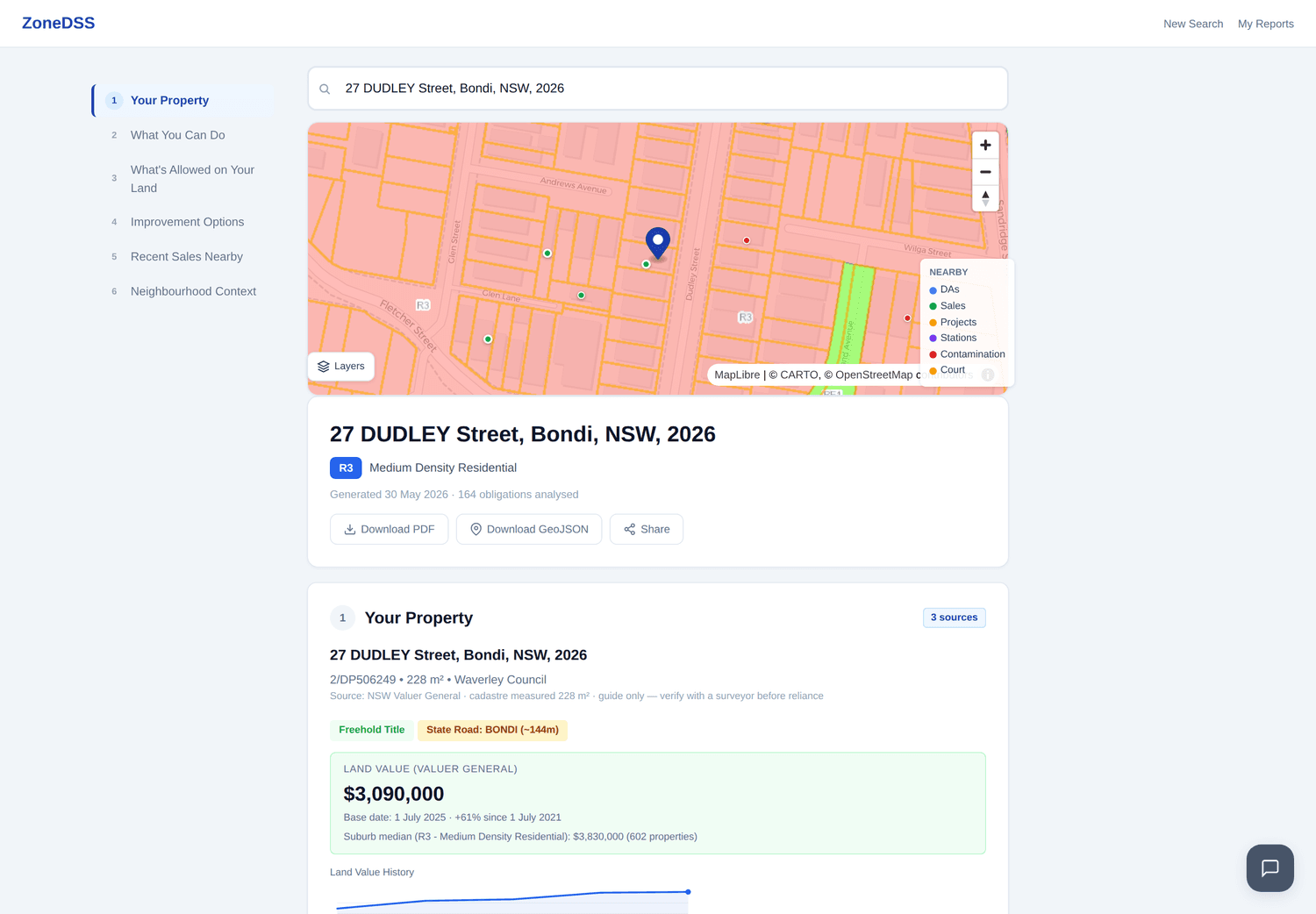Select Your Property sidebar section
The width and height of the screenshot is (1316, 914).
click(x=183, y=100)
